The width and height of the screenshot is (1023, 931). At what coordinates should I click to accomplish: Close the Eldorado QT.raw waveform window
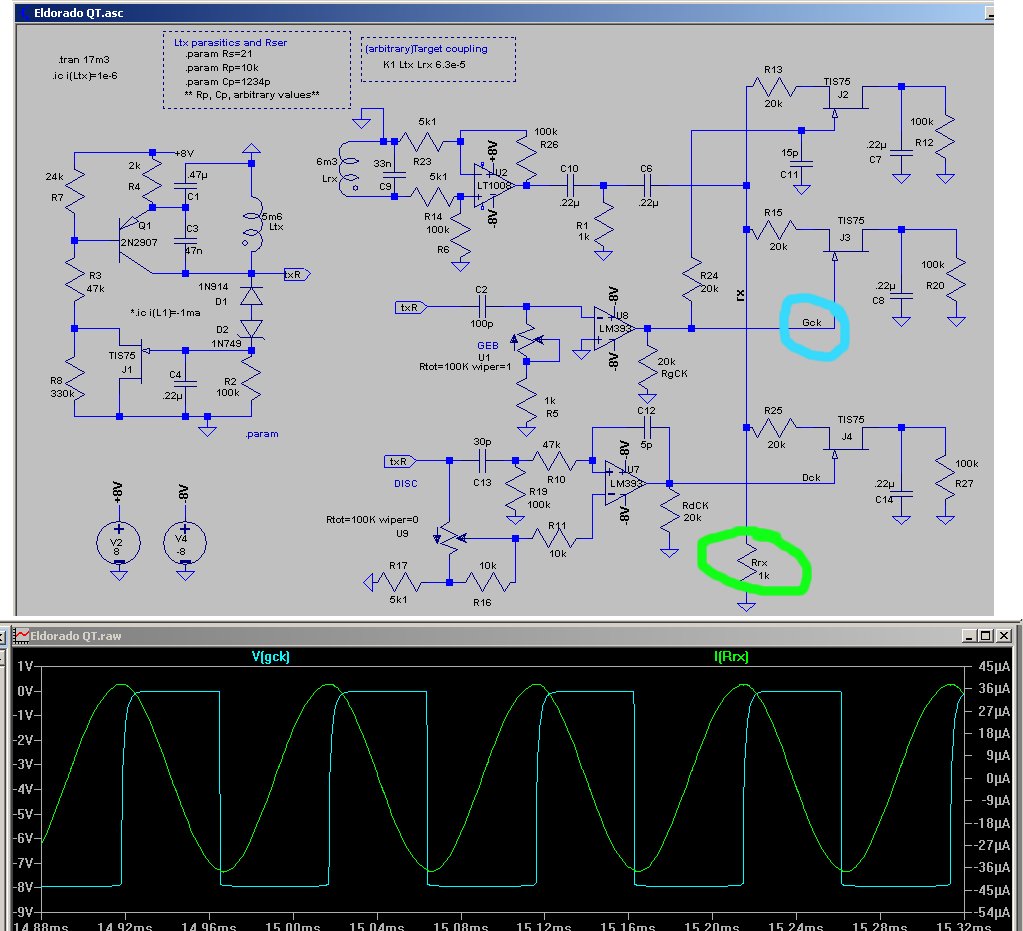[x=1004, y=635]
